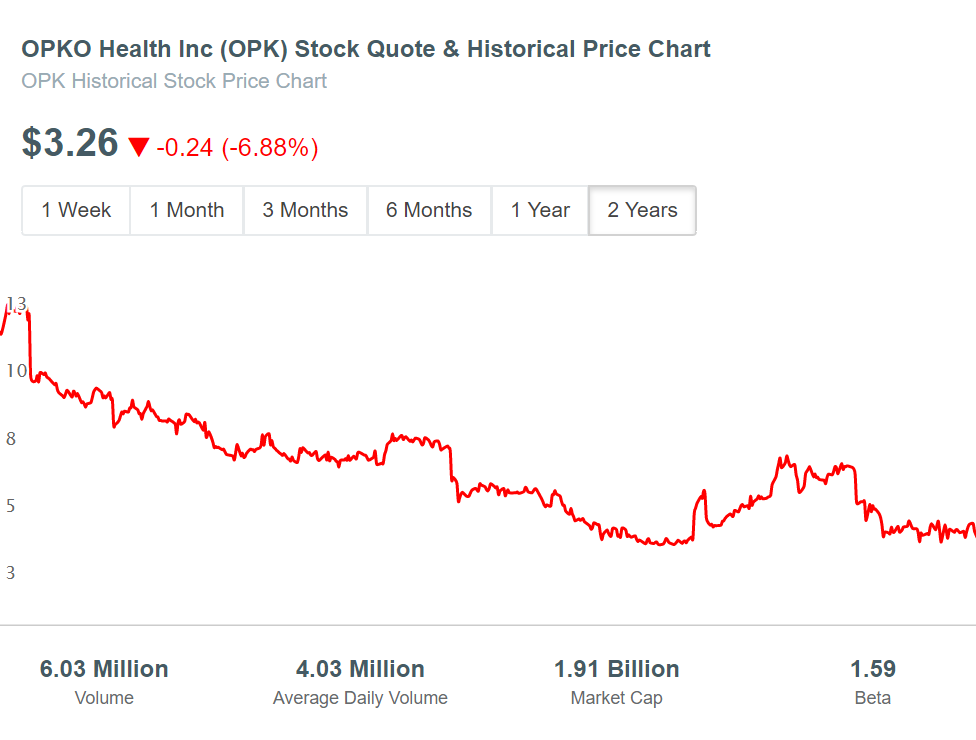Show the 3 Months price history
The image size is (976, 740).
(x=305, y=210)
